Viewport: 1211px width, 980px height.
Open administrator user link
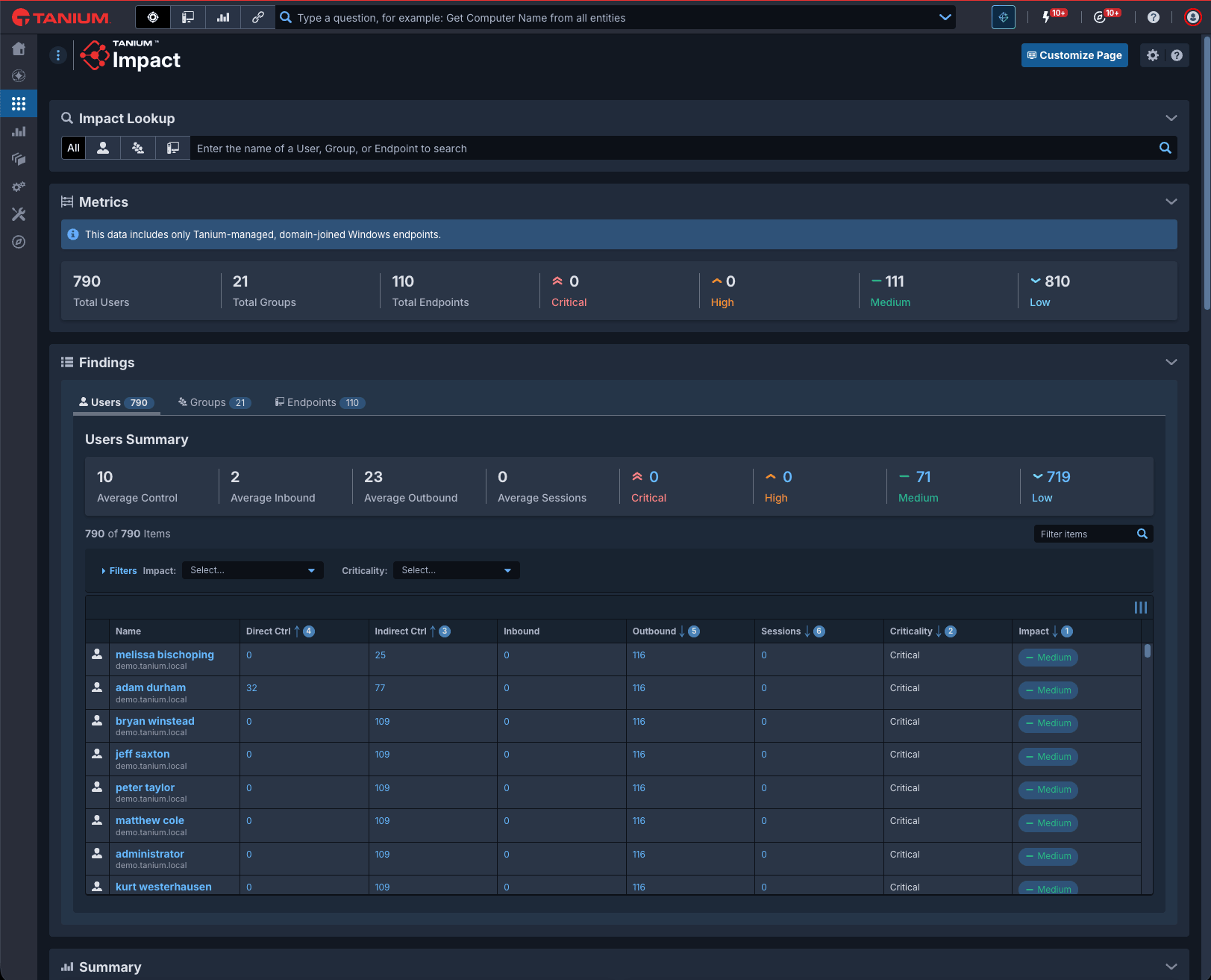point(150,854)
